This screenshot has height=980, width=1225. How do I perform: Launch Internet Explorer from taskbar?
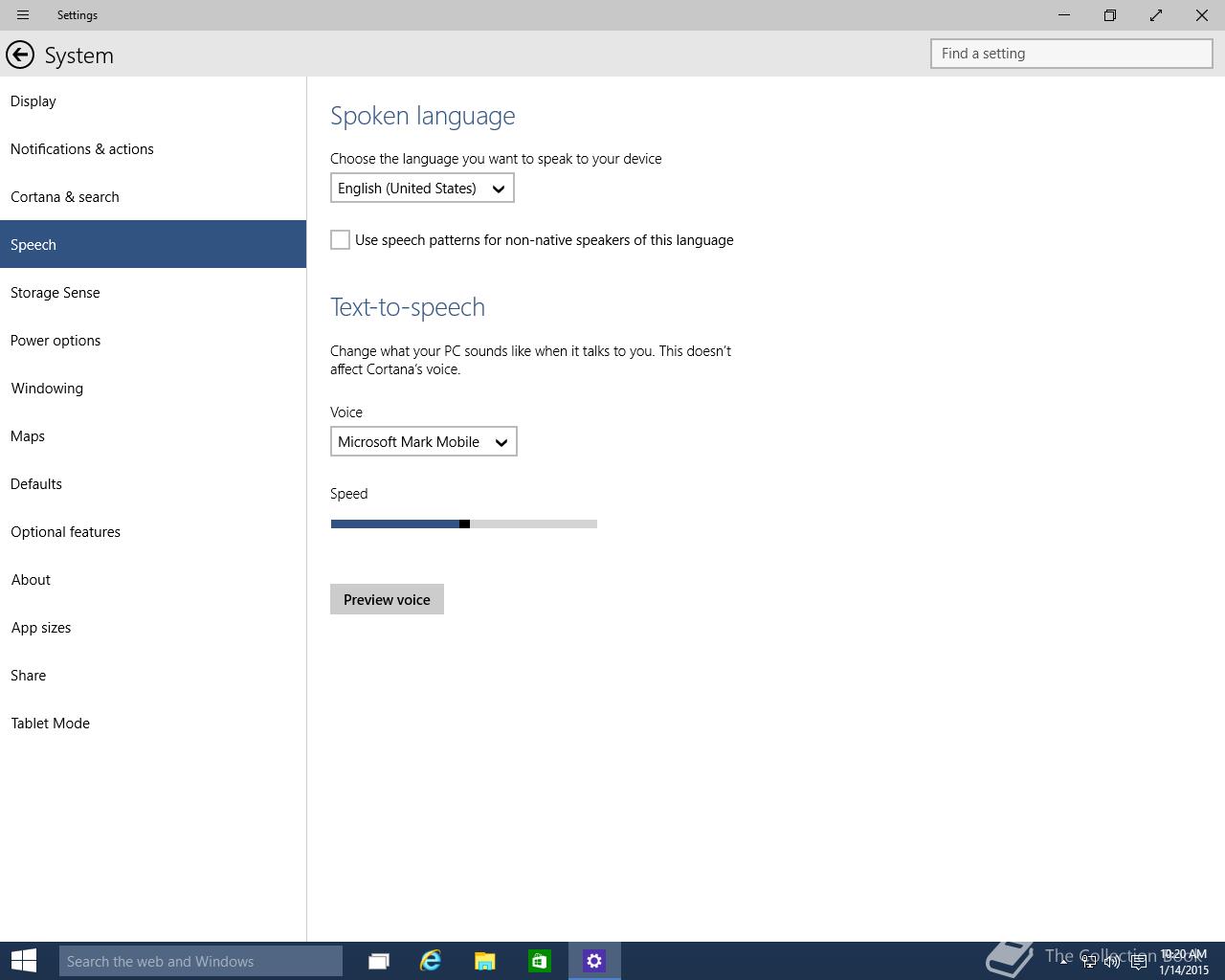[431, 961]
